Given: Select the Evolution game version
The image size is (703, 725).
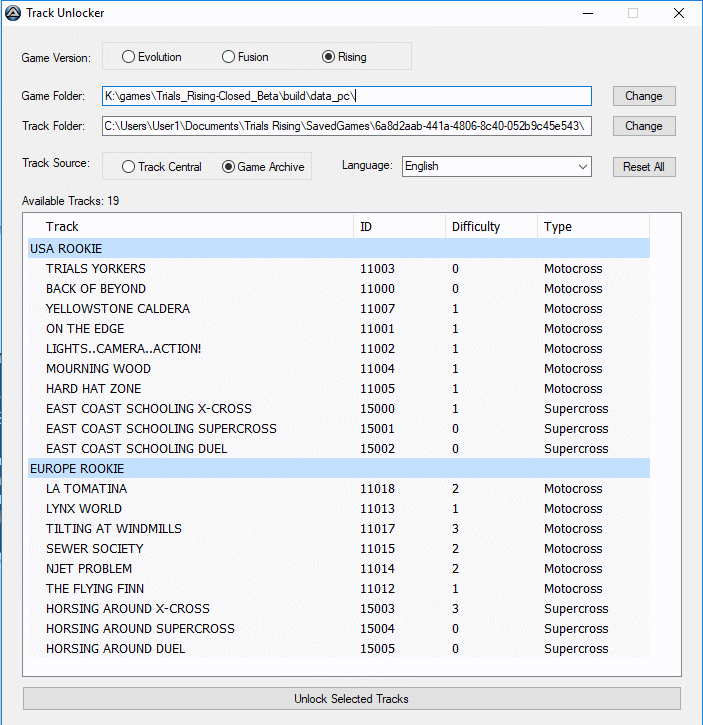Looking at the screenshot, I should (129, 57).
